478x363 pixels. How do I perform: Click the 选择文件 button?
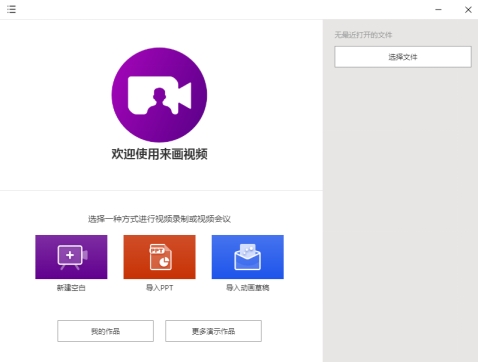pos(403,57)
